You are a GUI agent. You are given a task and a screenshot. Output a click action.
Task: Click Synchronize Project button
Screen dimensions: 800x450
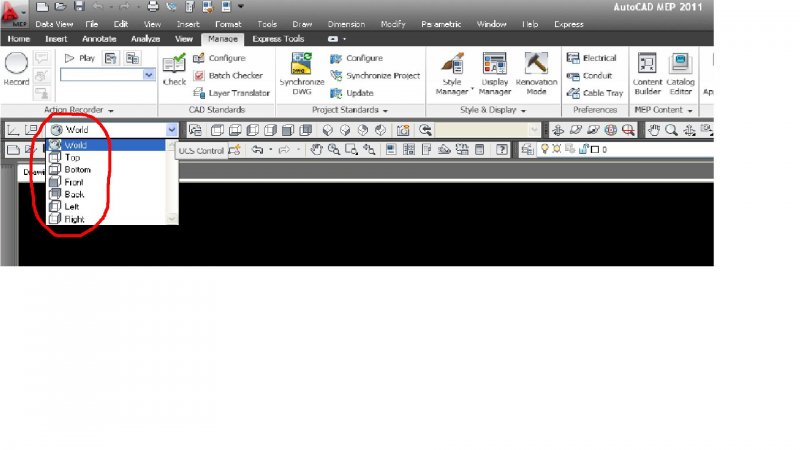376,76
